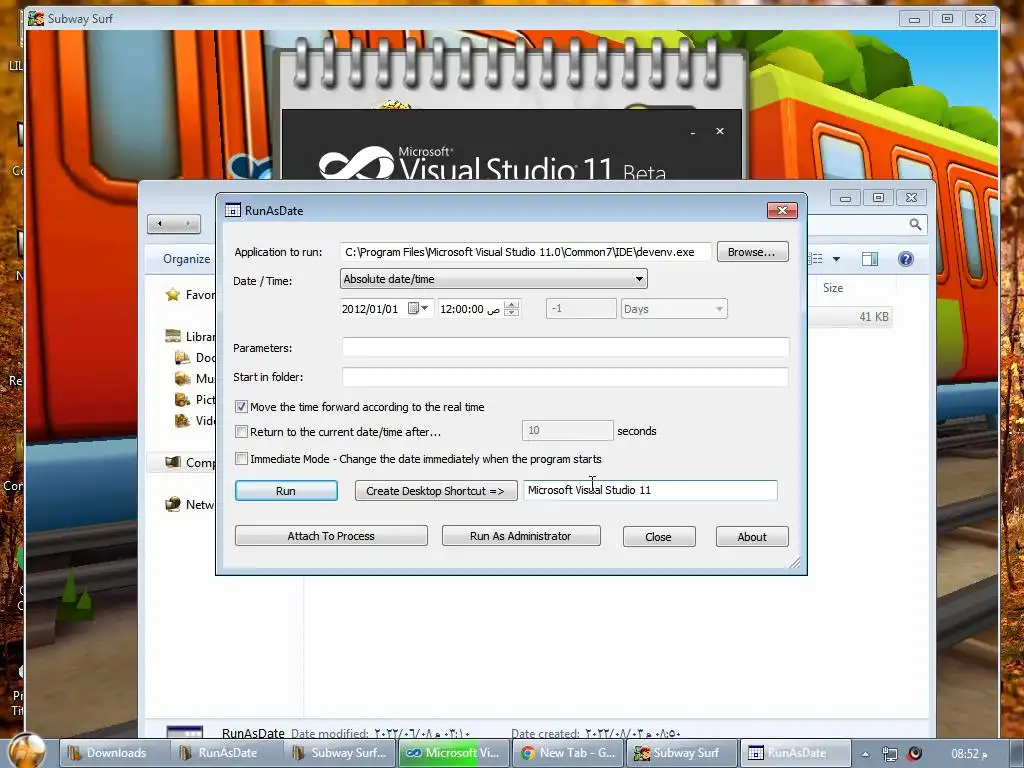
Task: Click Run As Administrator button
Action: (x=520, y=536)
